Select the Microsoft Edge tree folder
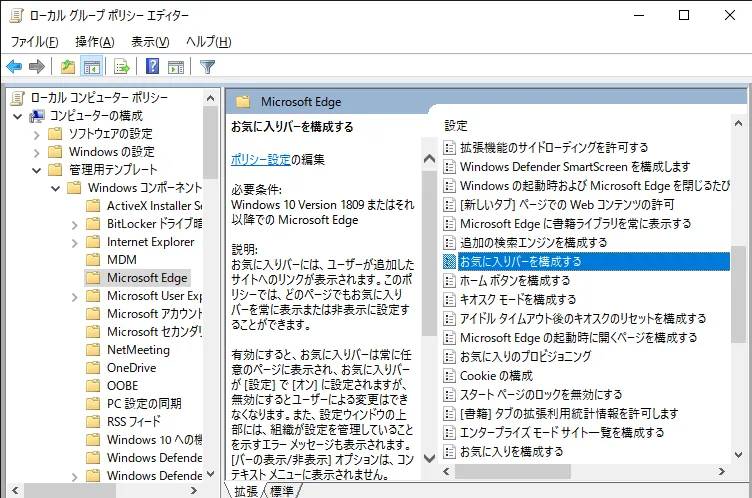The width and height of the screenshot is (752, 498). click(147, 278)
